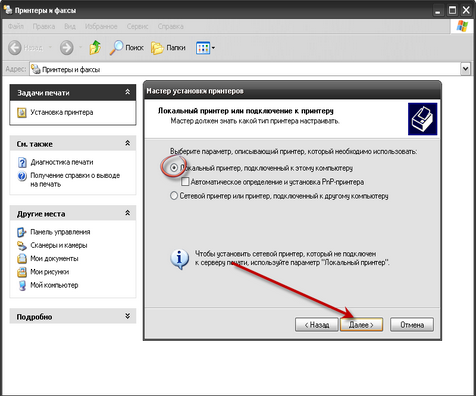476x396 pixels.
Task: Open Сканеры и камеры link
Action: [59, 245]
